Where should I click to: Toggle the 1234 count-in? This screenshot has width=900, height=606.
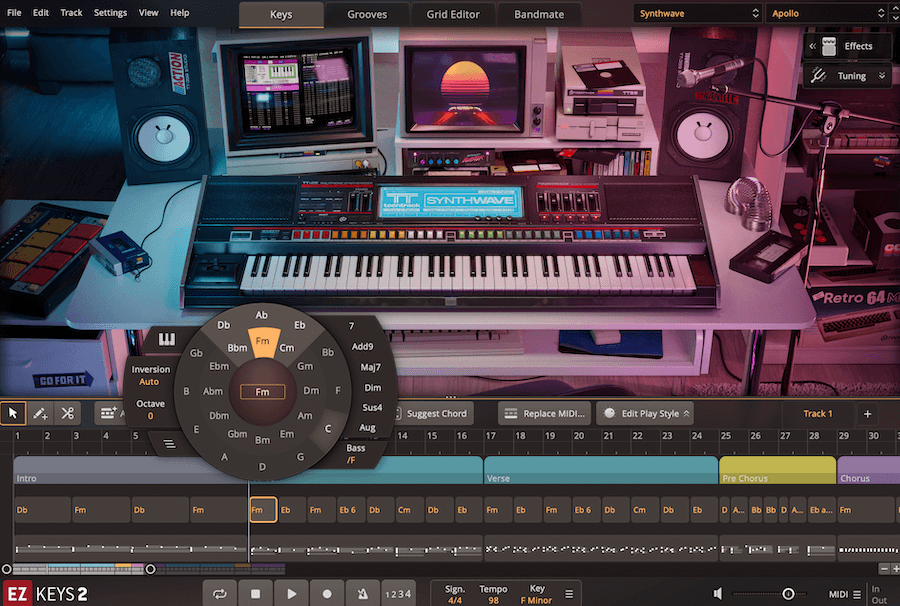398,594
